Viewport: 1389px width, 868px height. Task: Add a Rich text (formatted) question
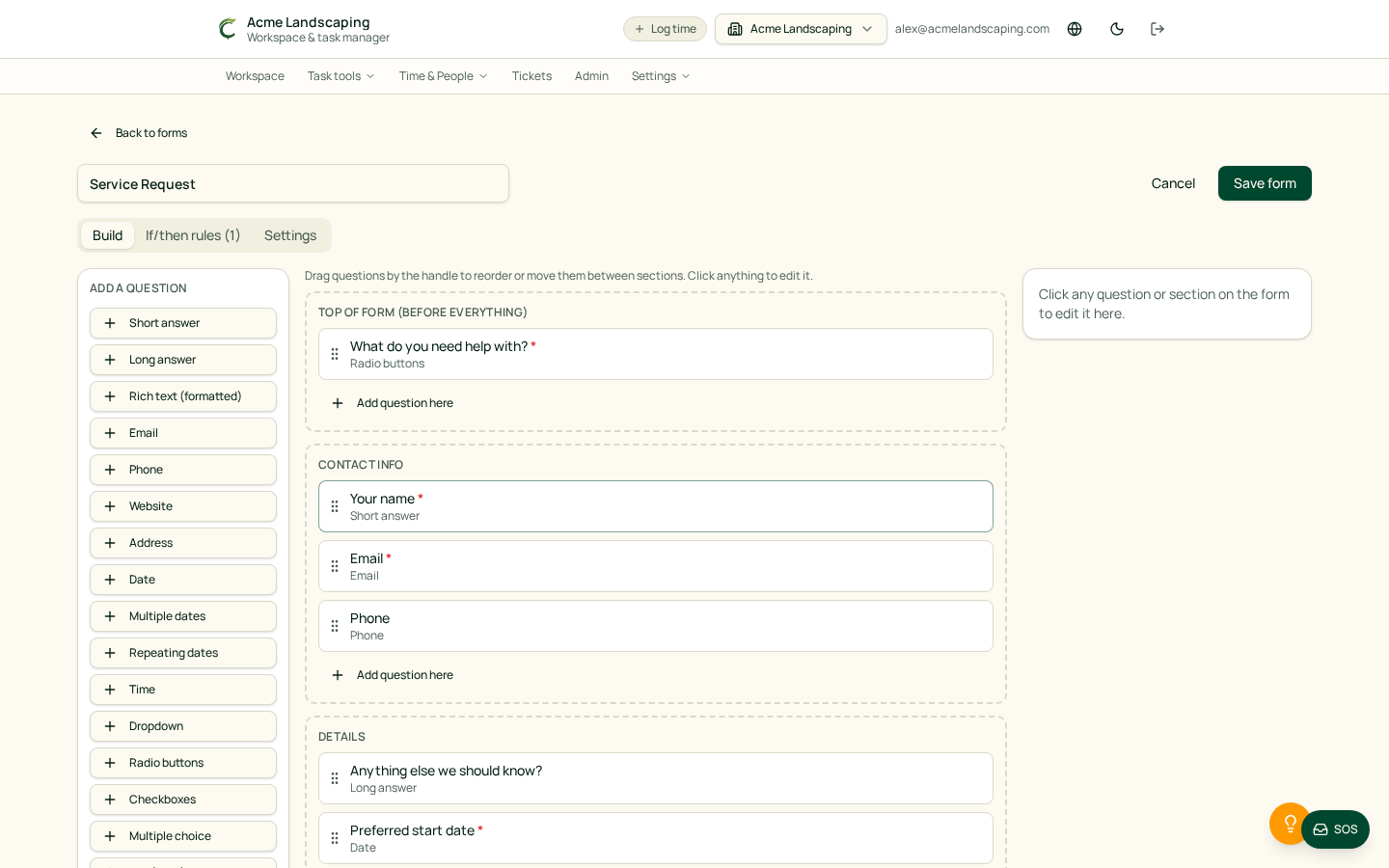pos(183,396)
